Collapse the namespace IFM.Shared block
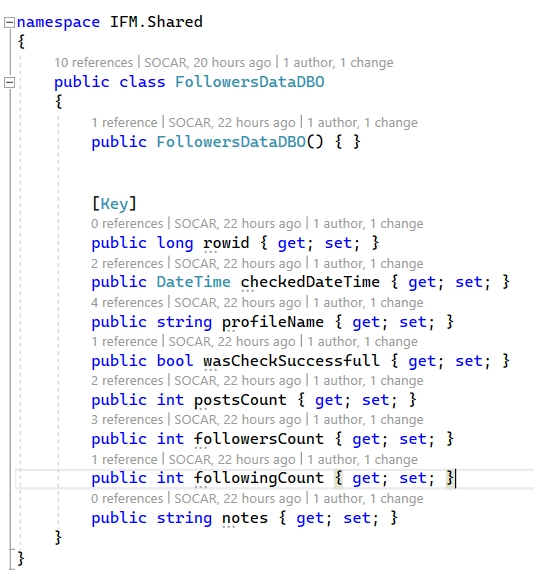Image resolution: width=534 pixels, height=580 pixels. click(x=9, y=23)
